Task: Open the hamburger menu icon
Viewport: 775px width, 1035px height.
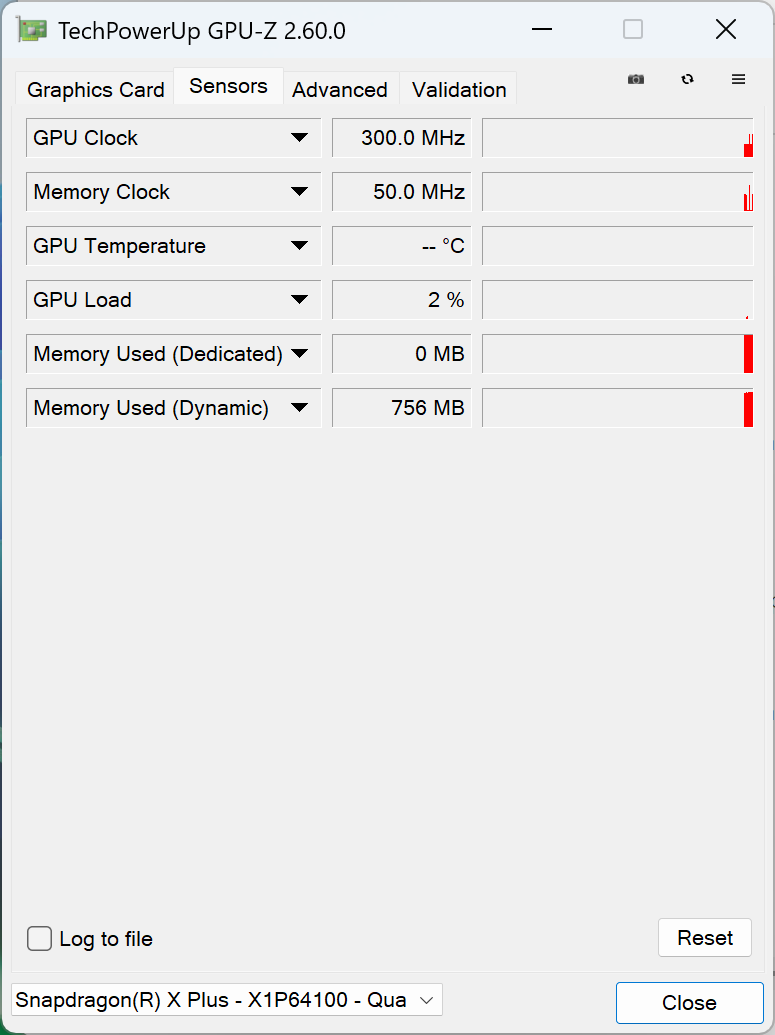Action: [x=739, y=80]
